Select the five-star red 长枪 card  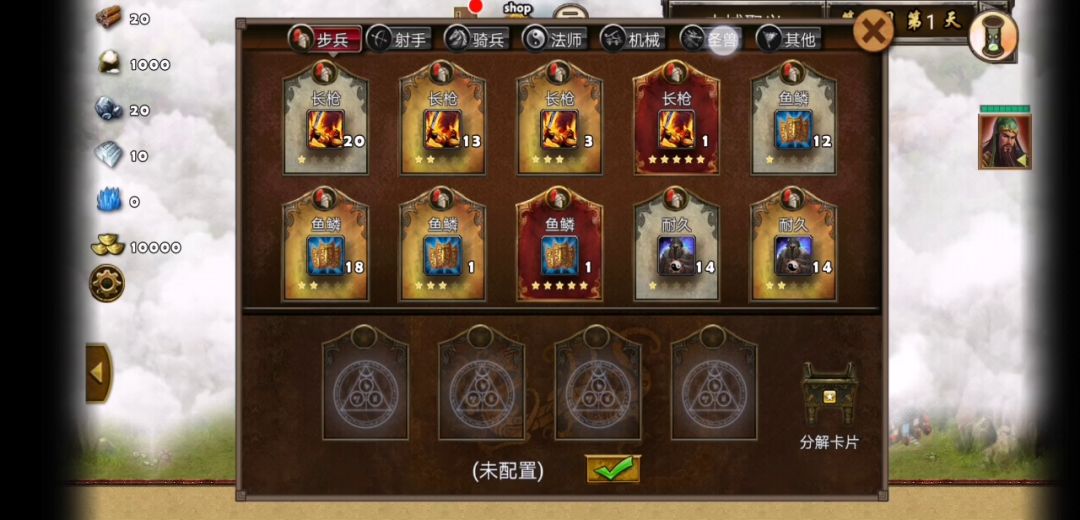(676, 118)
